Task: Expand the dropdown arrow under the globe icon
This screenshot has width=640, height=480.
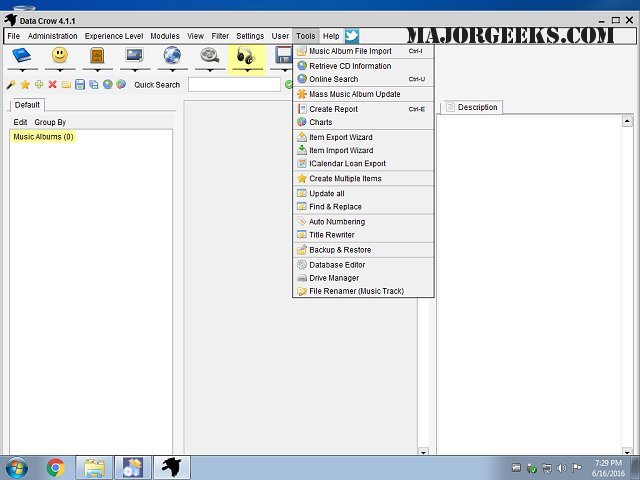Action: coord(173,70)
